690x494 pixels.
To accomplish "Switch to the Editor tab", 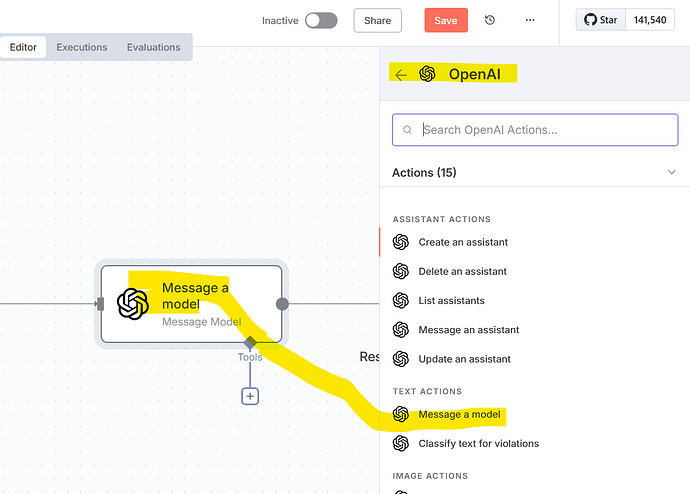I will 23,47.
